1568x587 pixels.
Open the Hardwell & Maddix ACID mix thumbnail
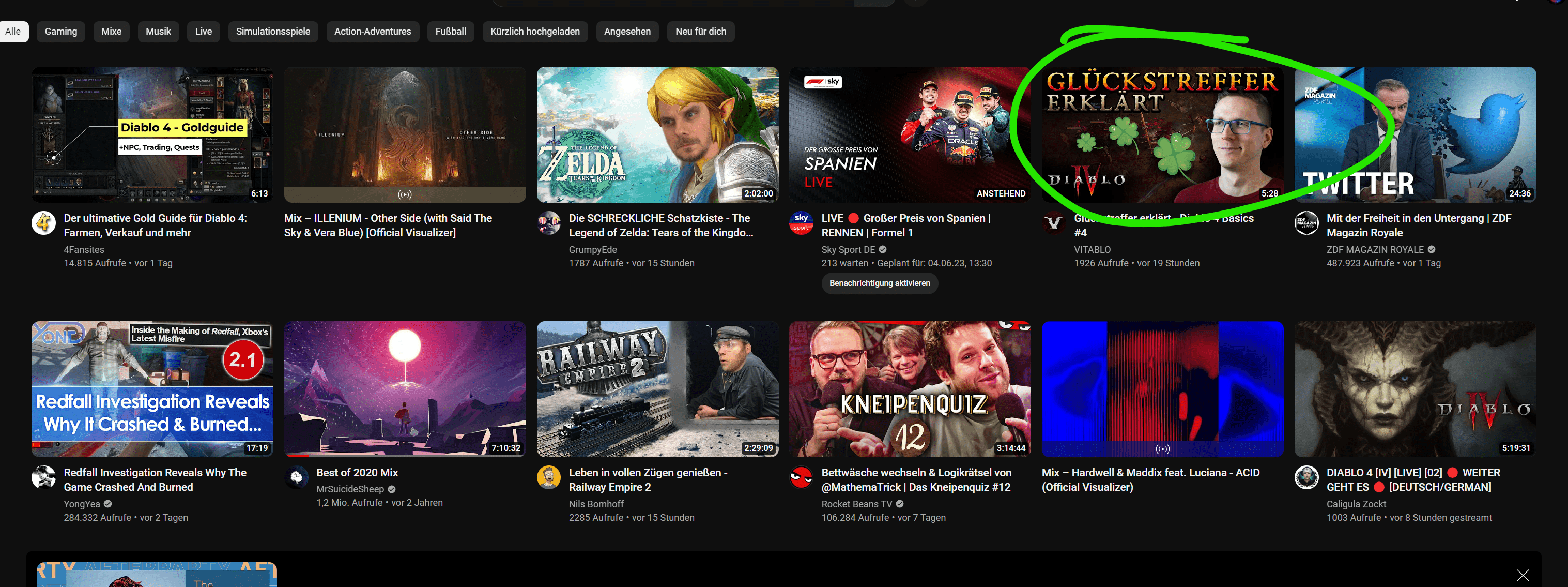click(x=1163, y=389)
